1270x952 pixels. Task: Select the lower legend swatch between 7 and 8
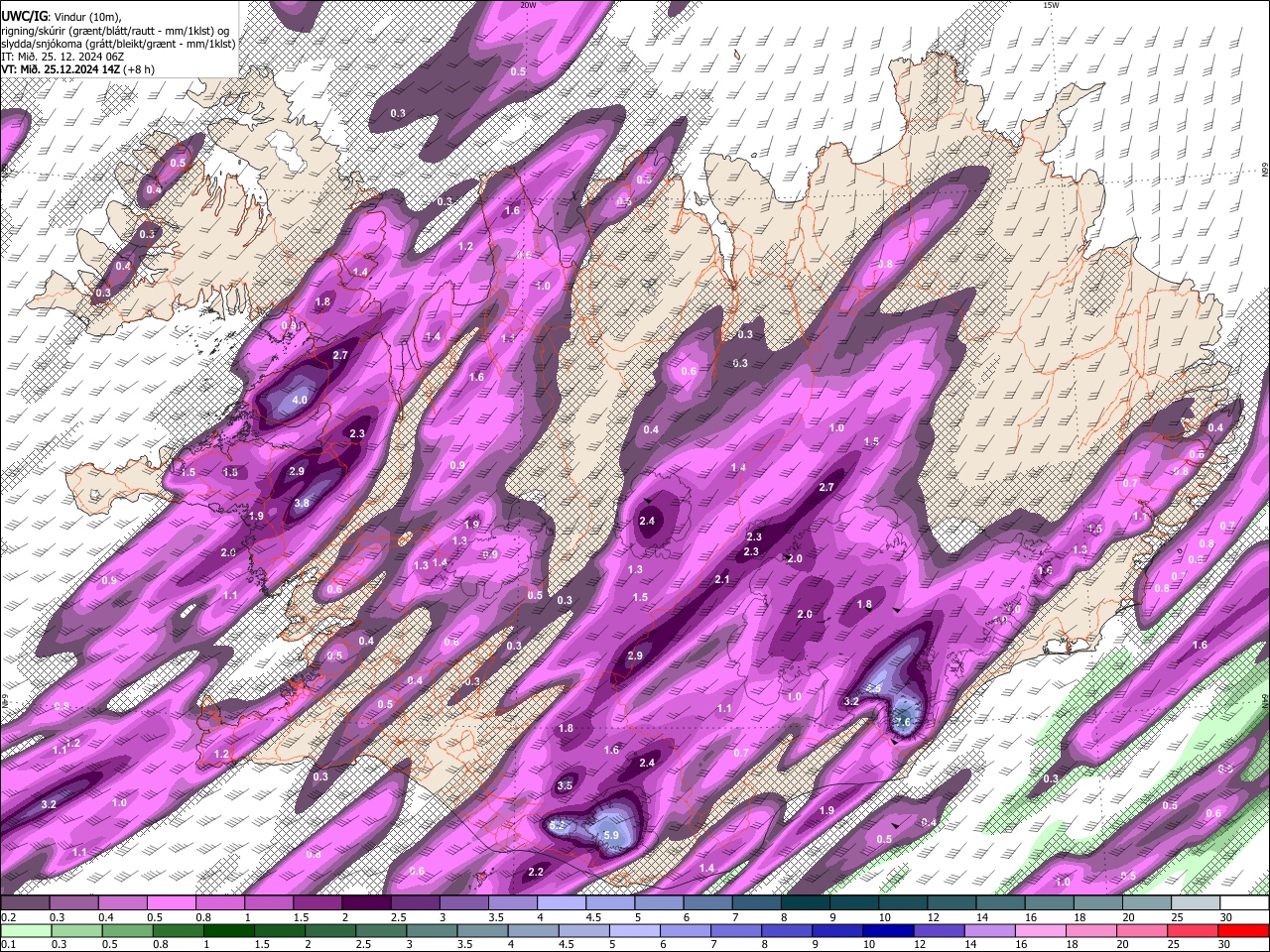(736, 930)
